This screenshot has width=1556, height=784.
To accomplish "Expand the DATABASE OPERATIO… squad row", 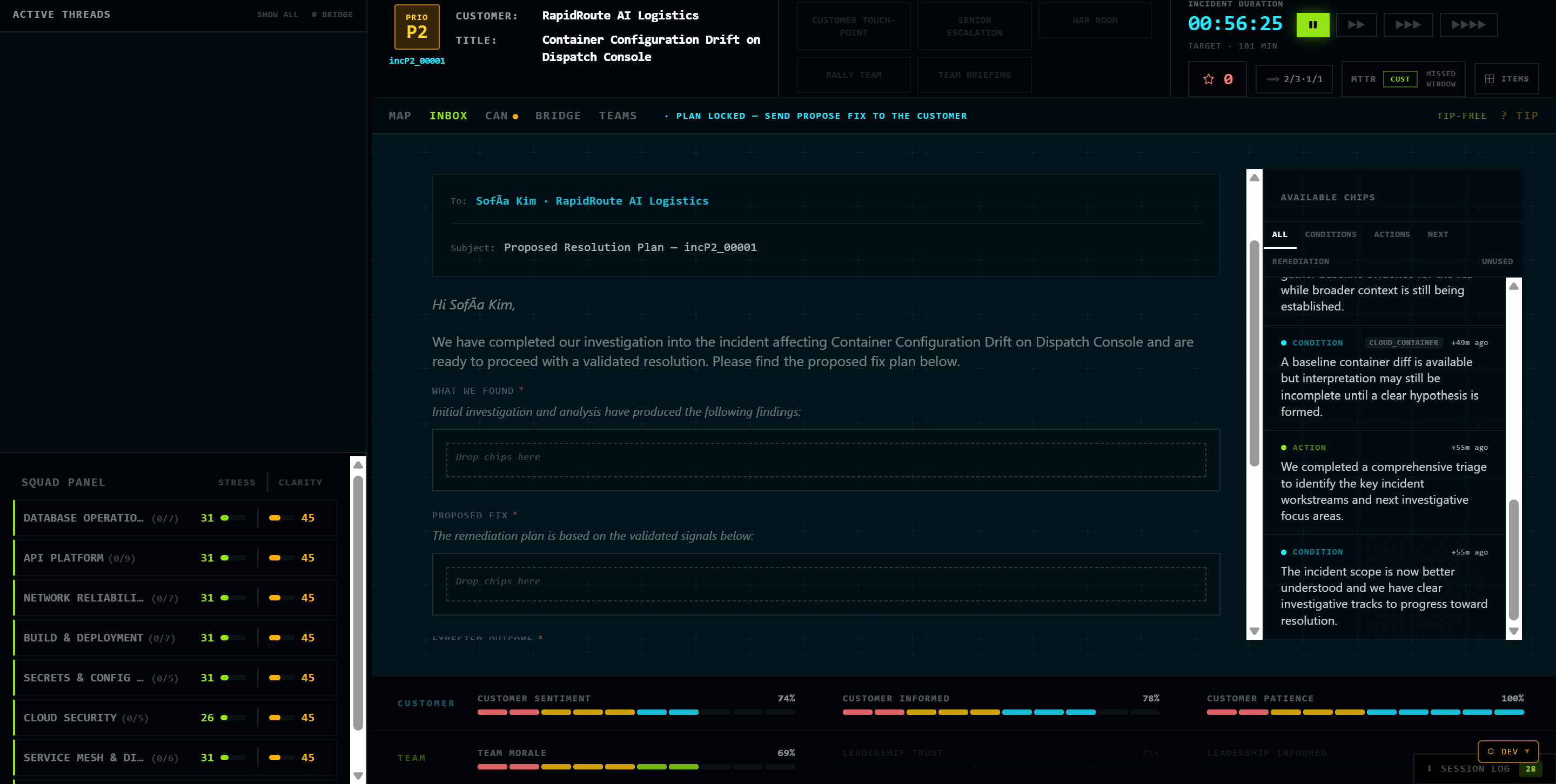I will 175,518.
